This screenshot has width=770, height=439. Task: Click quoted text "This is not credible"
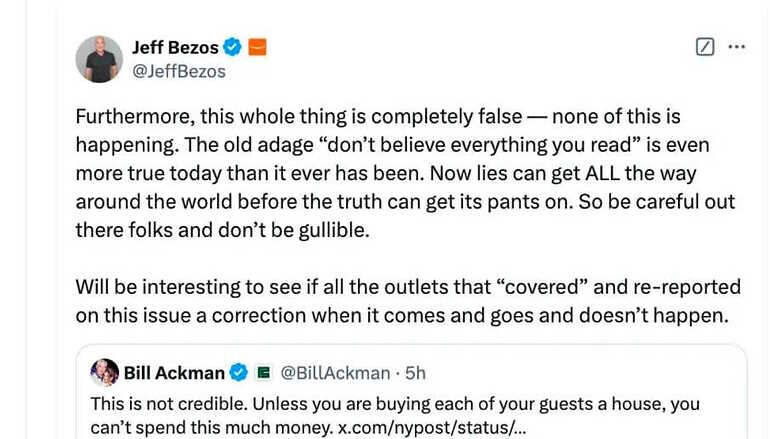pyautogui.click(x=169, y=404)
